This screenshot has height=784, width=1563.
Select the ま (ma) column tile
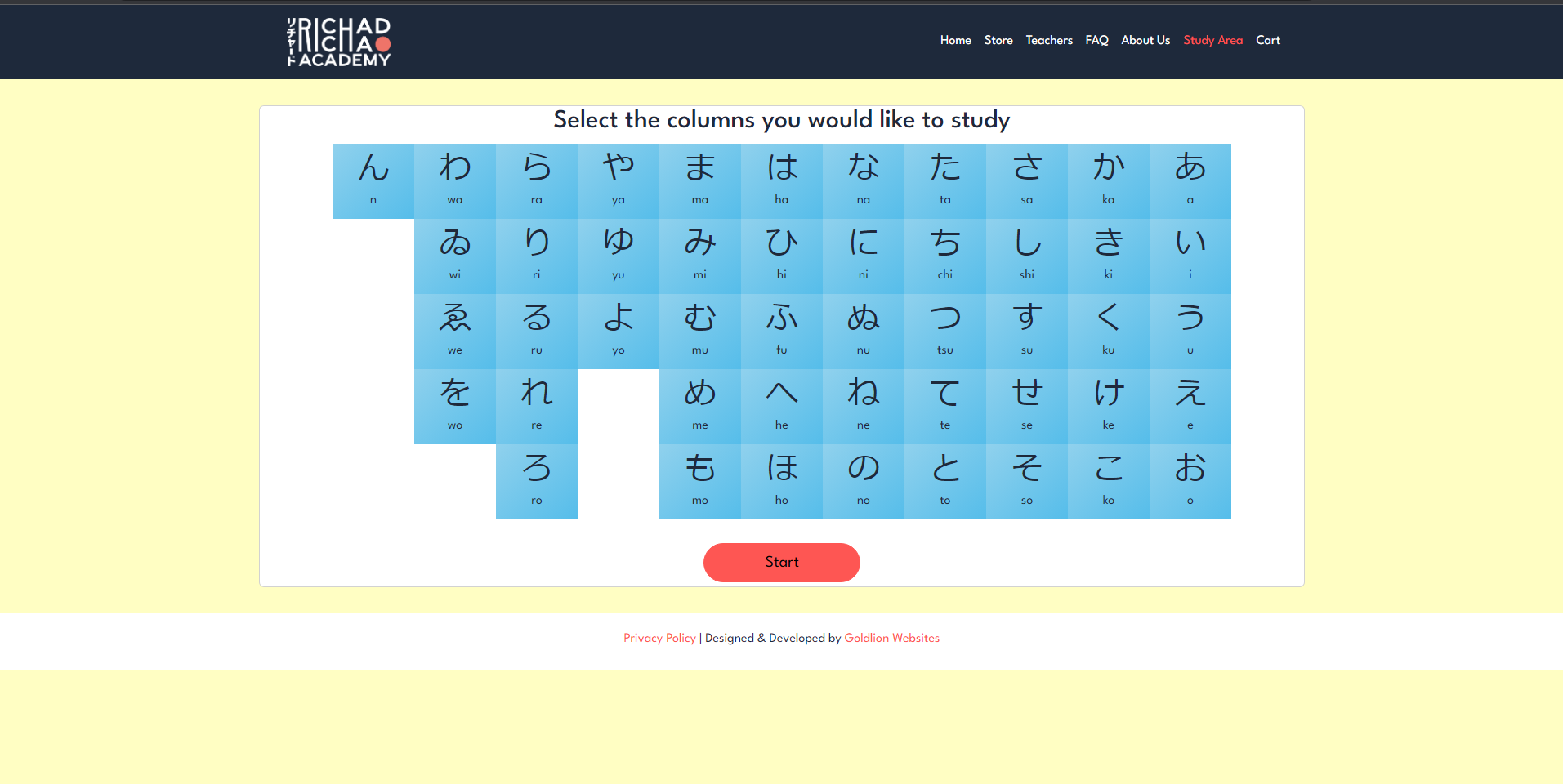point(699,180)
